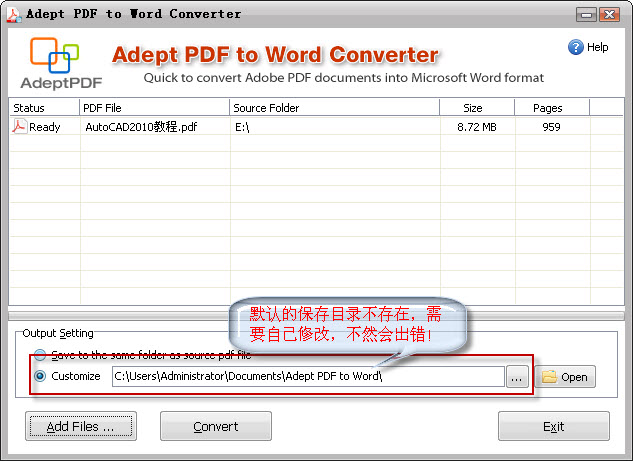Open folder browser with the '...' button
Viewport: 633px width, 461px height.
pos(517,377)
